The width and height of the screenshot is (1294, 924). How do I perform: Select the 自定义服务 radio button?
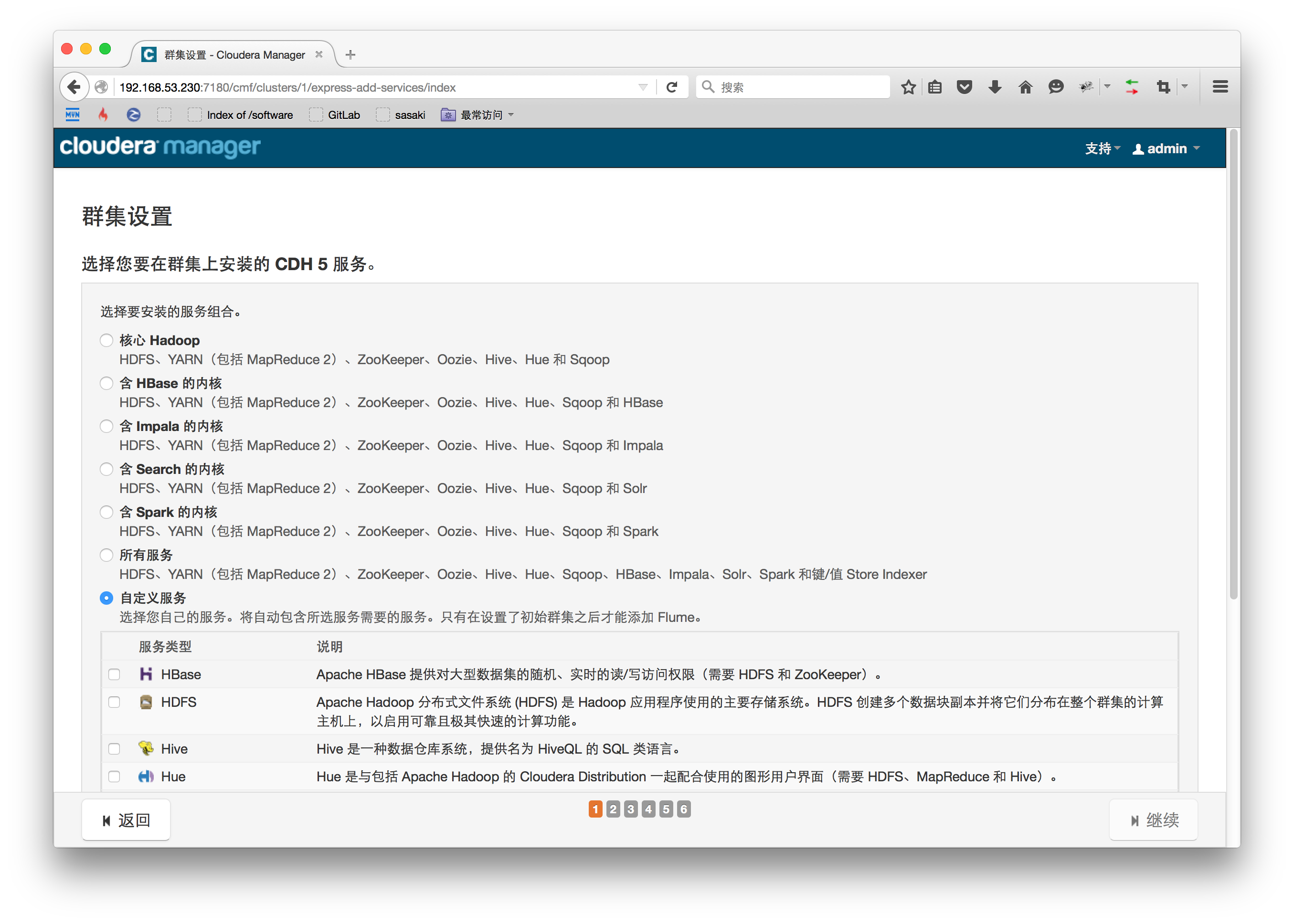tap(107, 598)
